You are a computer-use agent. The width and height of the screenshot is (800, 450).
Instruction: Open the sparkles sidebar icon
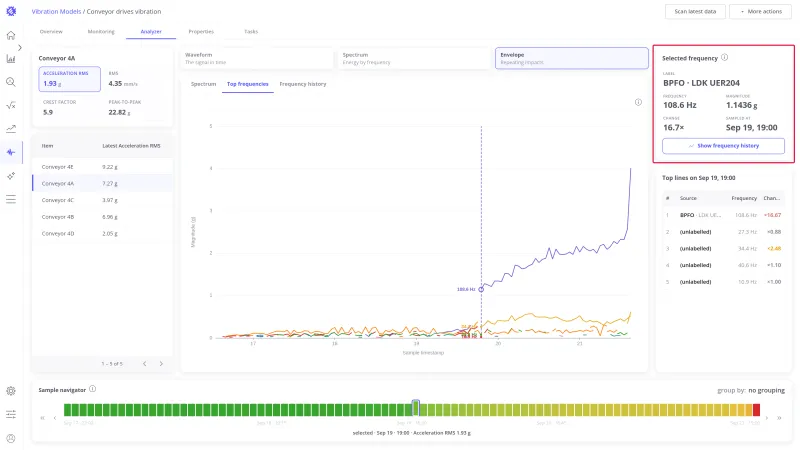(x=11, y=176)
